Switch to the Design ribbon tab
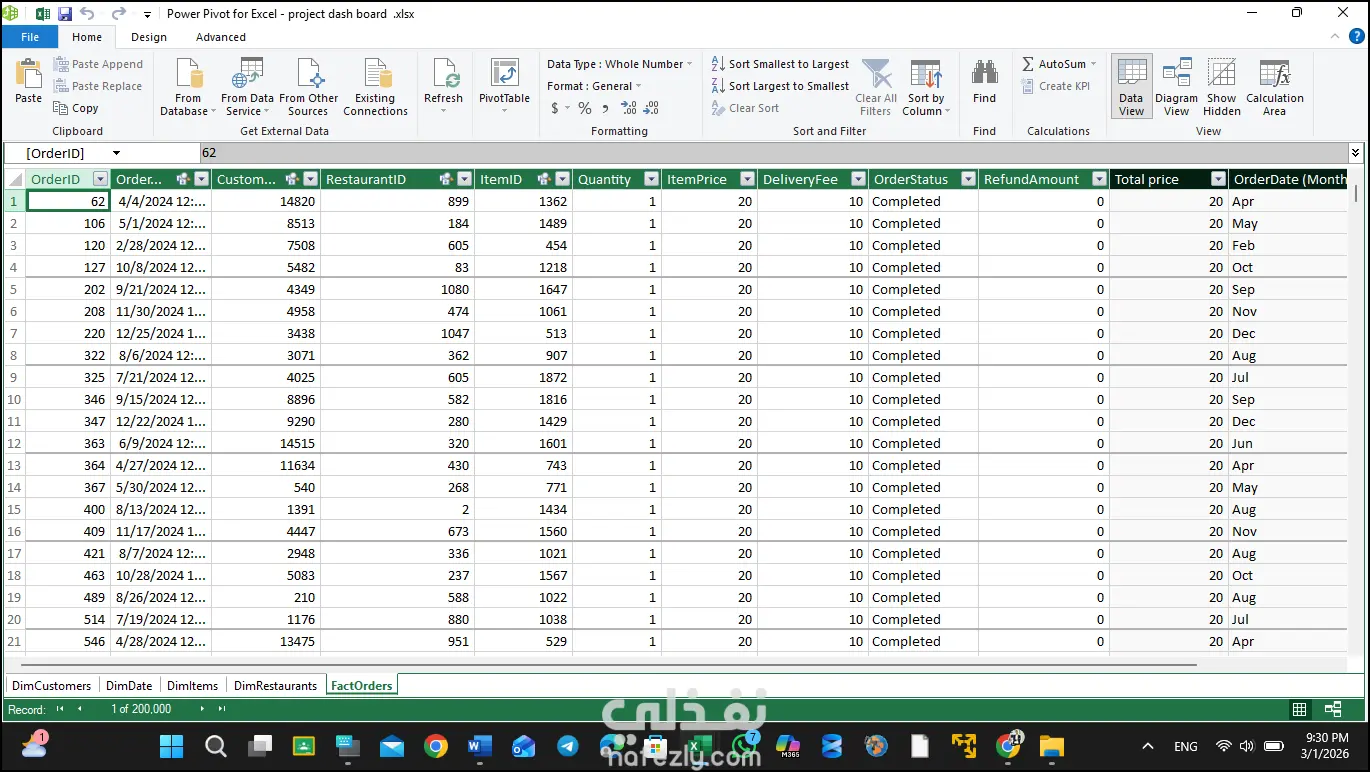The width and height of the screenshot is (1370, 772). pos(149,37)
